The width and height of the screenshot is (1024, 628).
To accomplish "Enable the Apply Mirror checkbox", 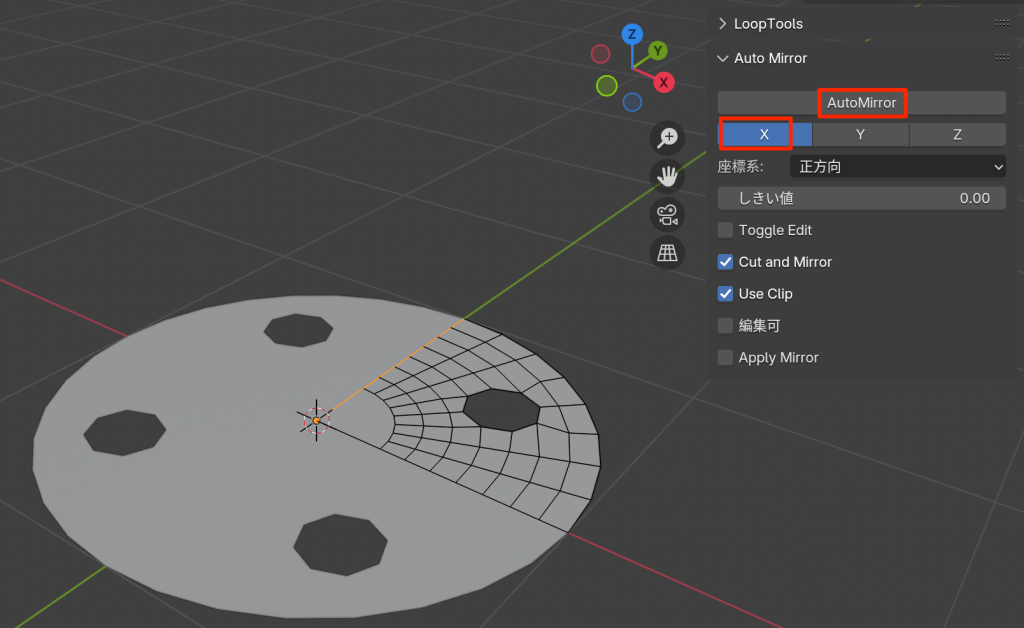I will [726, 357].
